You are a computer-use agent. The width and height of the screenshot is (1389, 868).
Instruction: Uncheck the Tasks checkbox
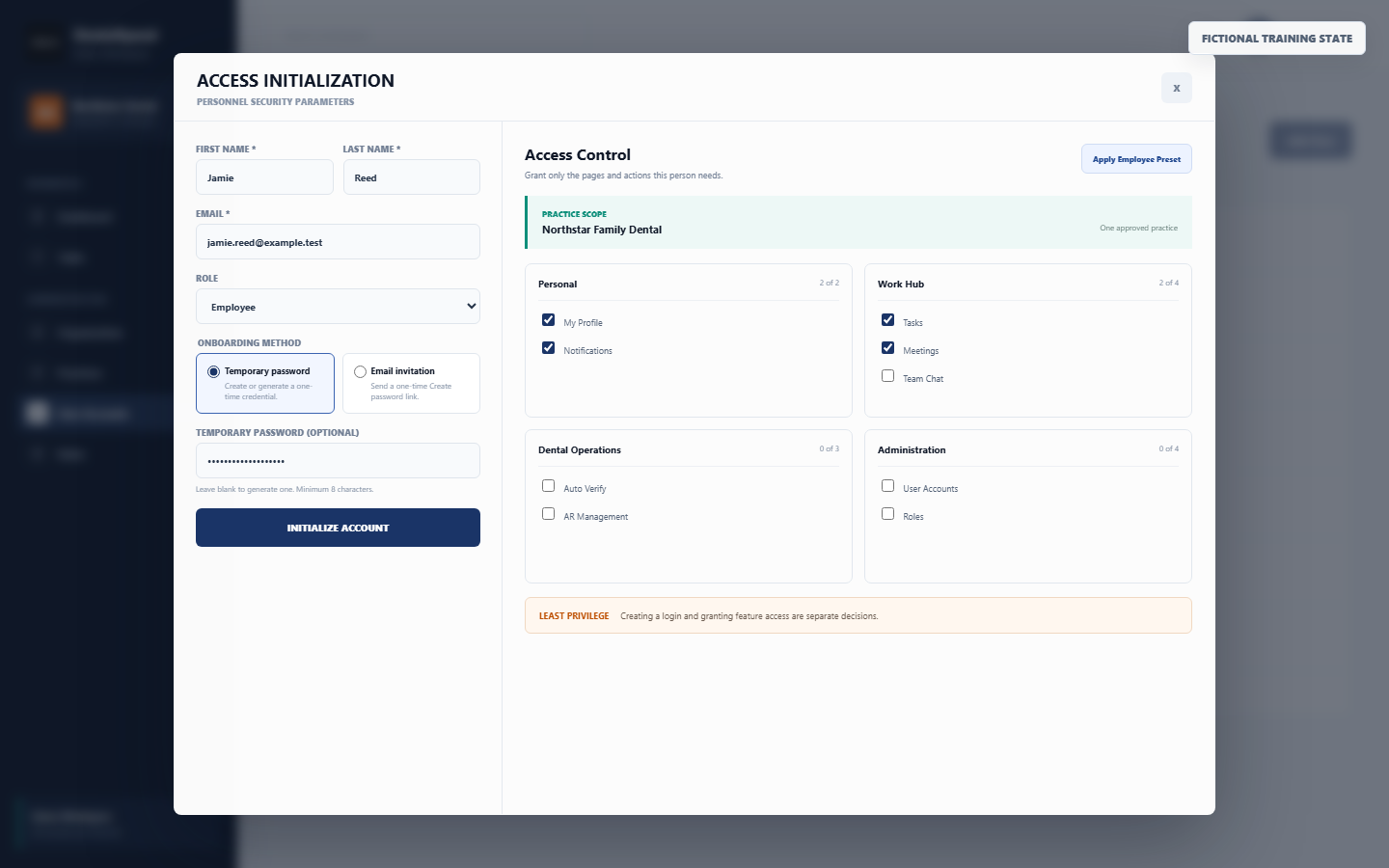(x=887, y=320)
